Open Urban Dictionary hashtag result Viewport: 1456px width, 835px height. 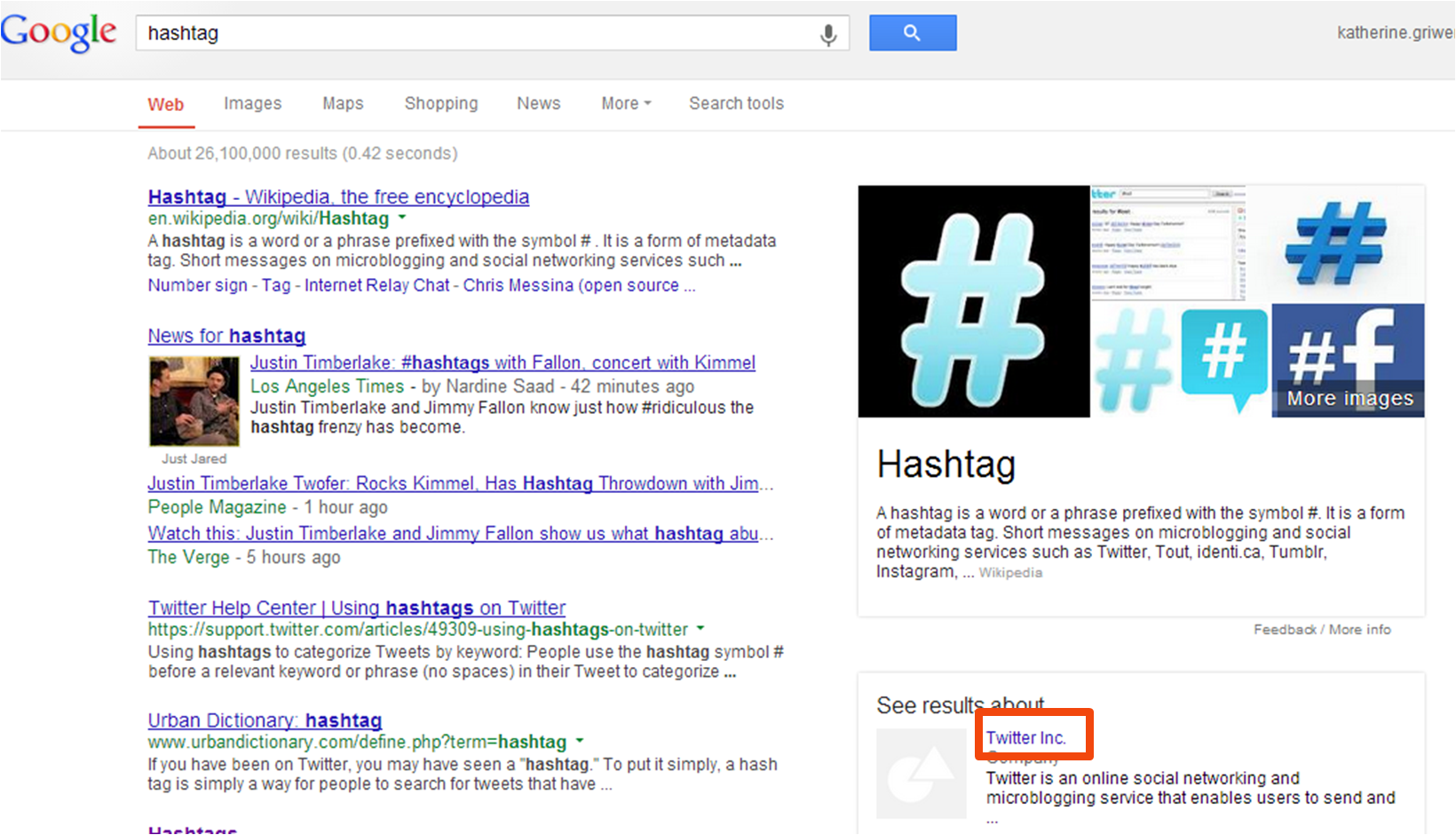click(265, 720)
